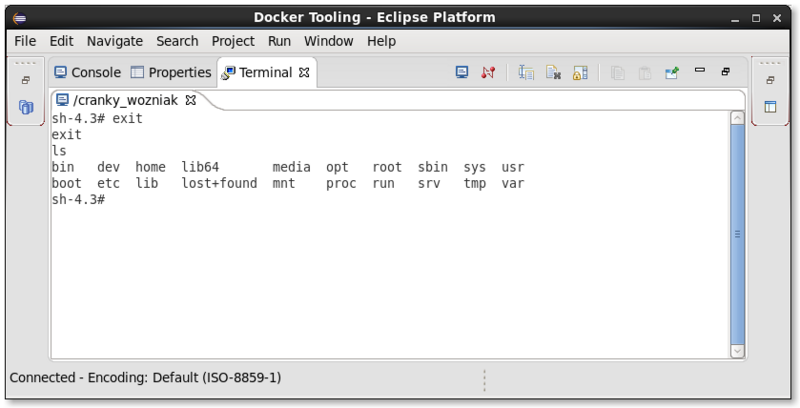The width and height of the screenshot is (800, 408).
Task: Open the Edit menu
Action: pos(61,41)
